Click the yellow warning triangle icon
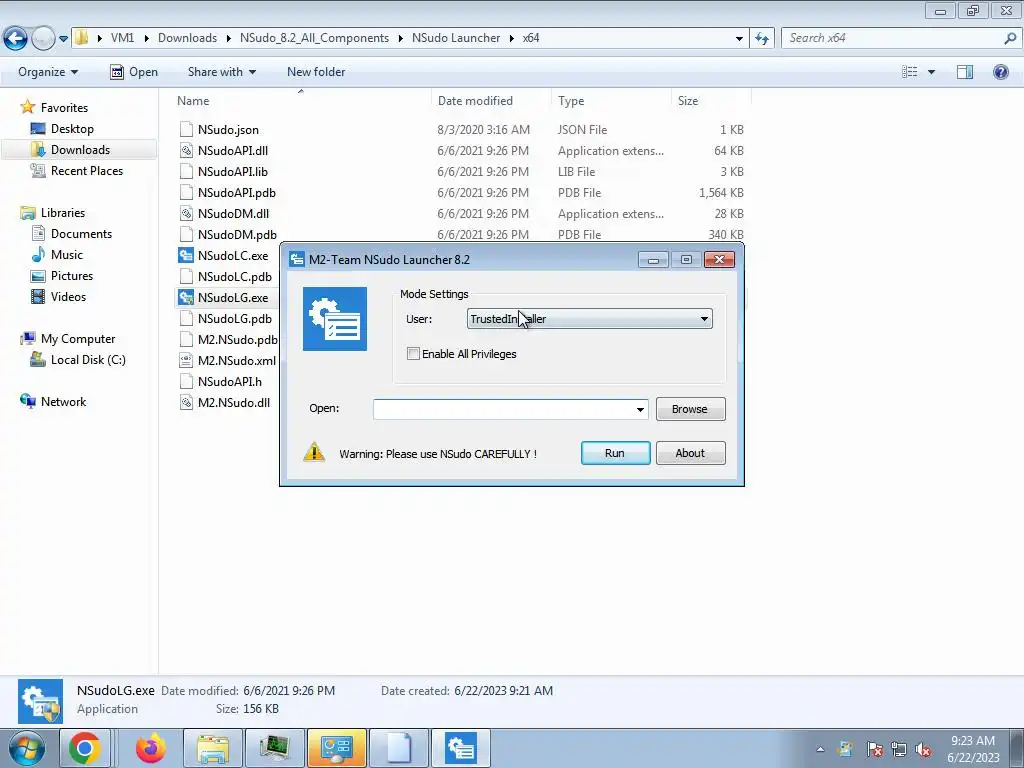The width and height of the screenshot is (1024, 768). (x=314, y=452)
